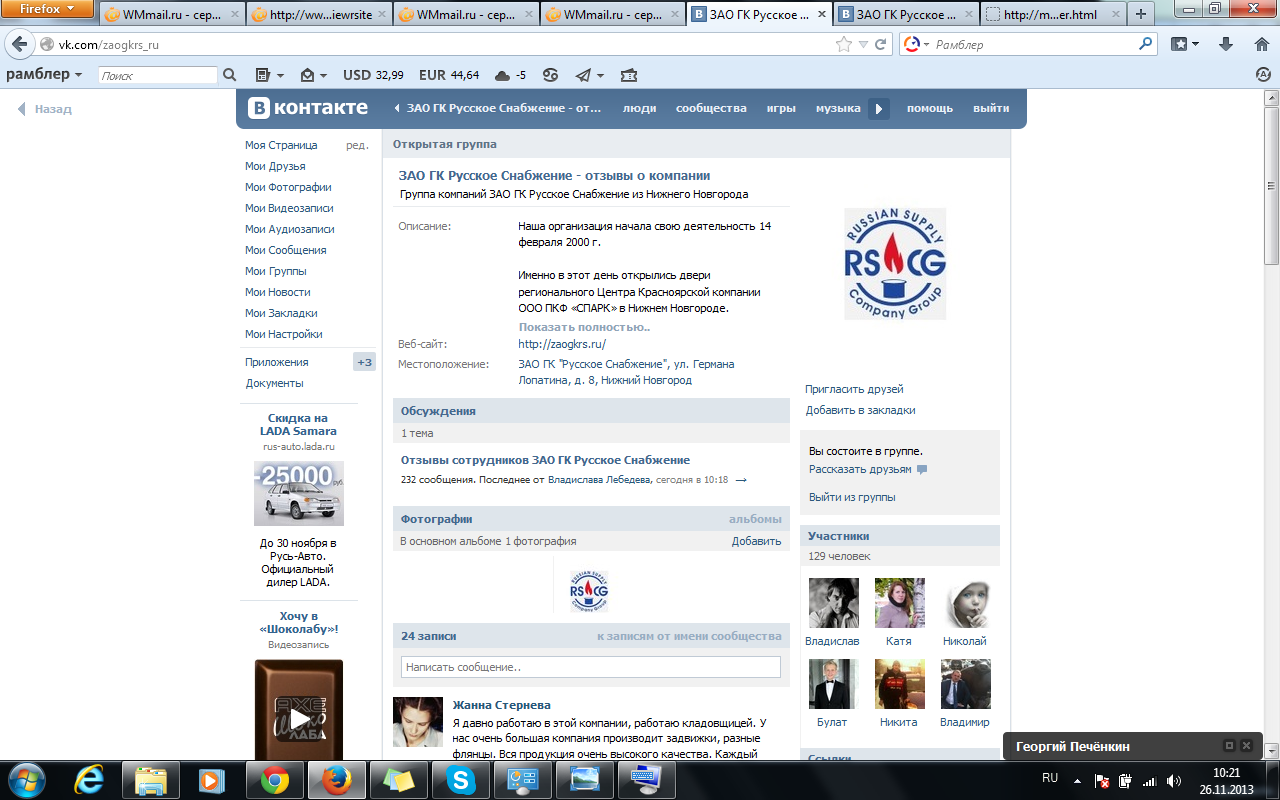Switch to the http://ww...iewrsite tab
This screenshot has height=800, width=1280.
coord(319,14)
